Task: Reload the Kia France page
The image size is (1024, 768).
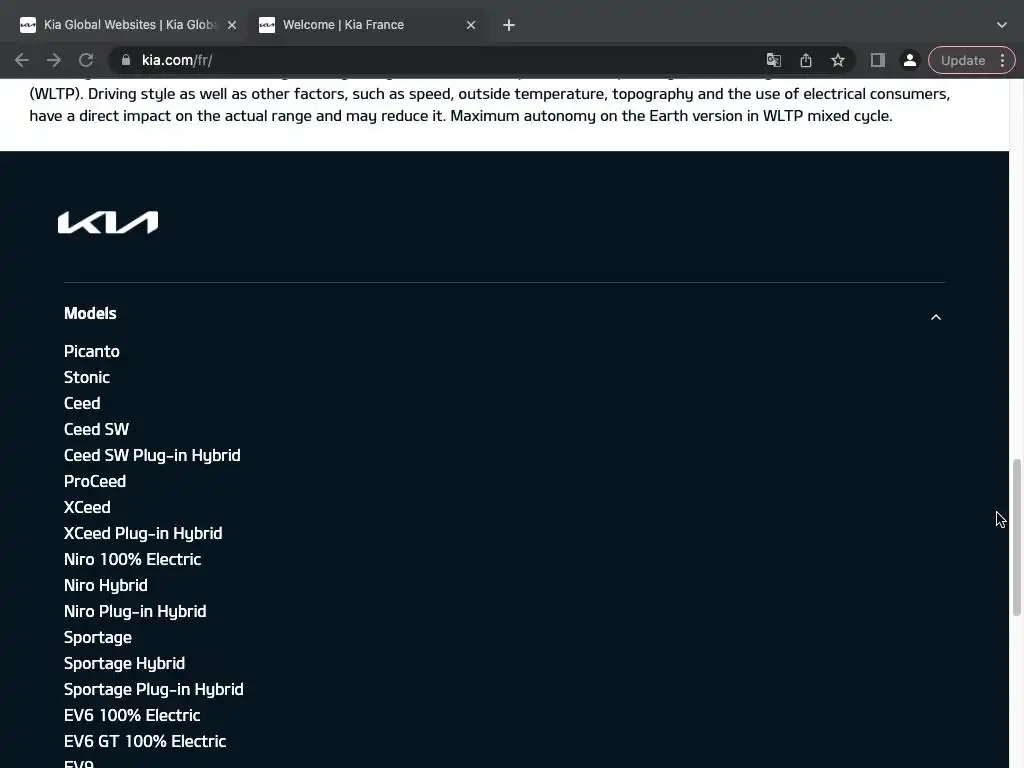Action: 86,60
